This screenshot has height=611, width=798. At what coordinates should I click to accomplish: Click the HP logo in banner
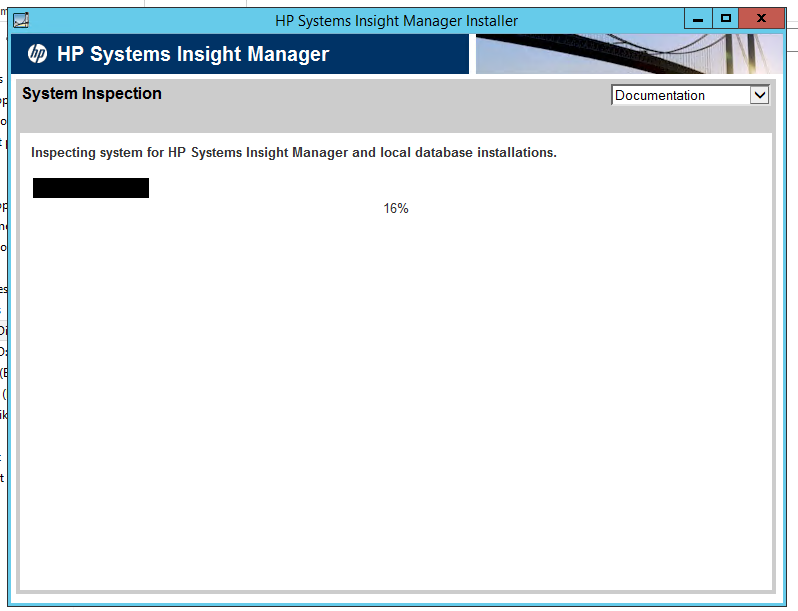37,53
